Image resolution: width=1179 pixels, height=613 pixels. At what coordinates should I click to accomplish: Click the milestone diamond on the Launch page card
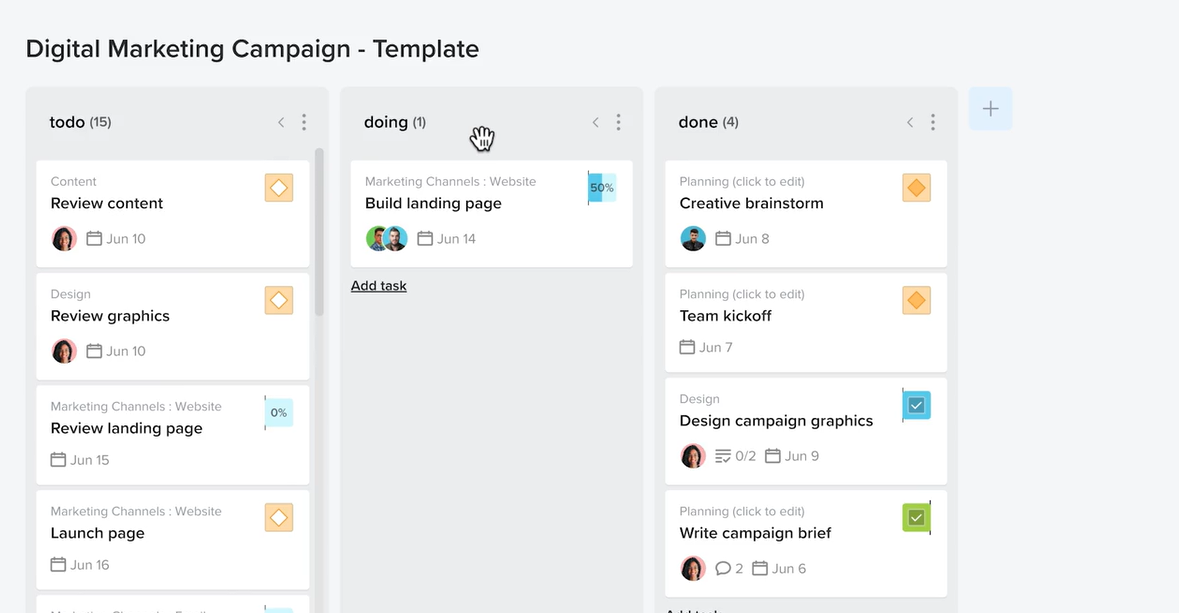[x=279, y=517]
